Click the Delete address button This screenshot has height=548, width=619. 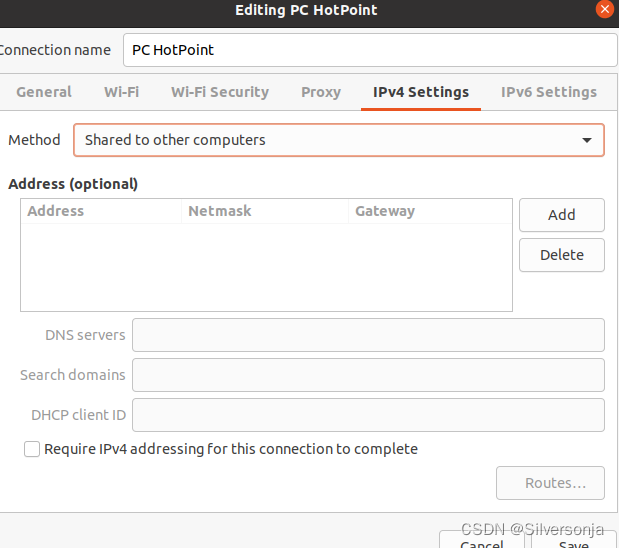point(562,255)
